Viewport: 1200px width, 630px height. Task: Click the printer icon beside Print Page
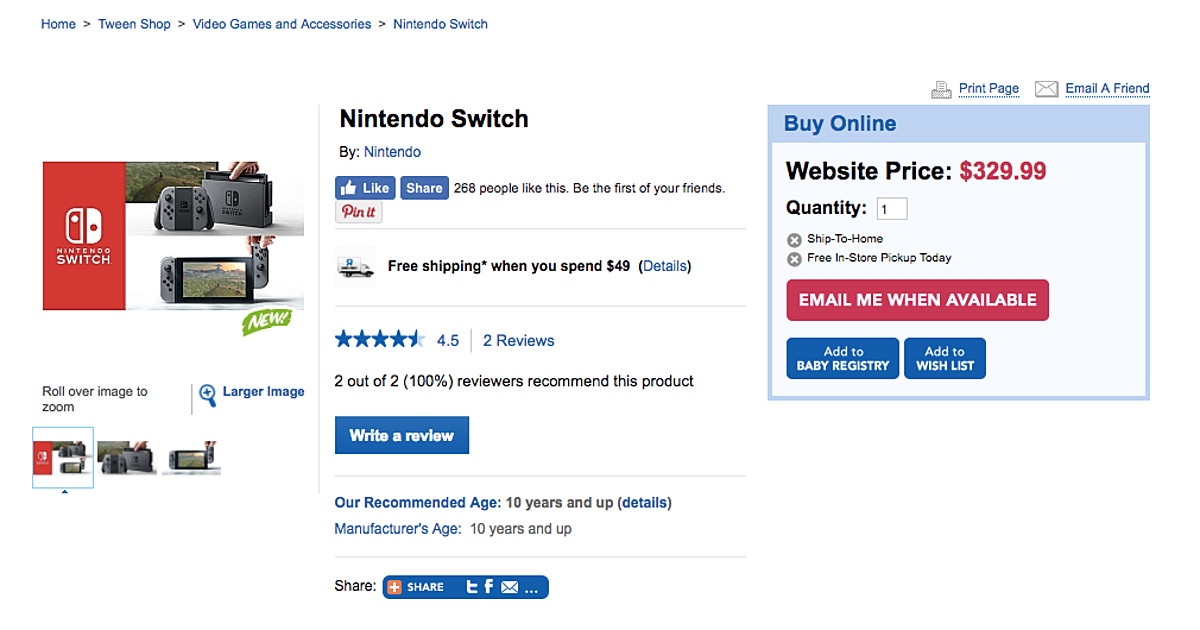941,89
